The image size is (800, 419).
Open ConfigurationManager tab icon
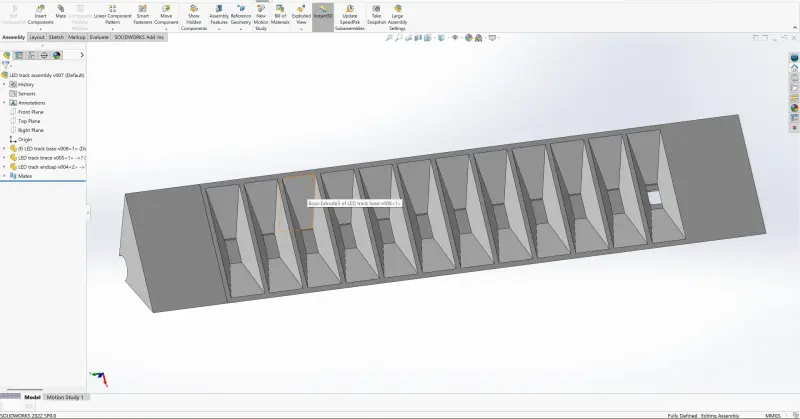click(32, 55)
